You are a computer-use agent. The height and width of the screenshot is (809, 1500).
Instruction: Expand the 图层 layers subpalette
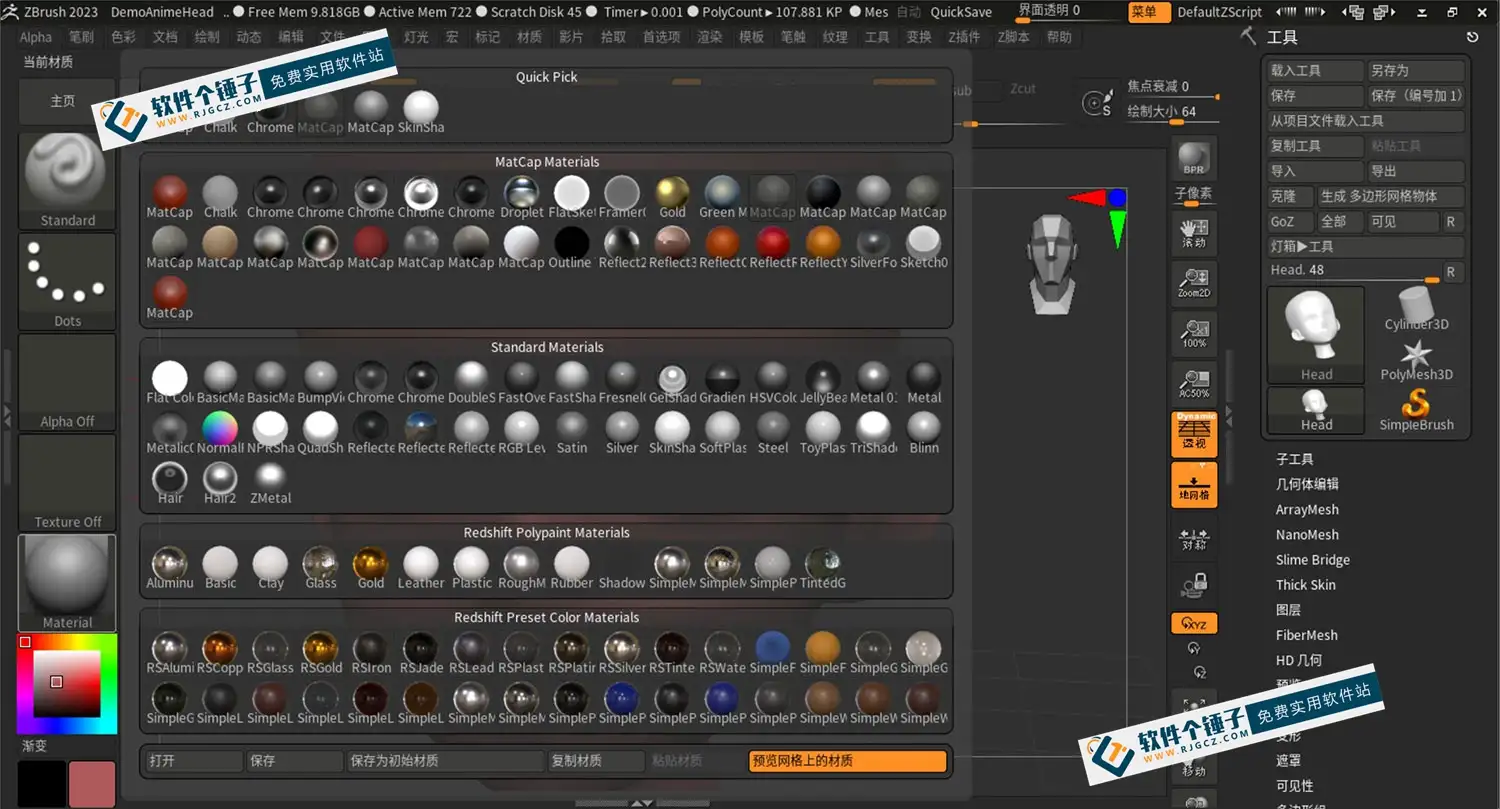click(1288, 609)
